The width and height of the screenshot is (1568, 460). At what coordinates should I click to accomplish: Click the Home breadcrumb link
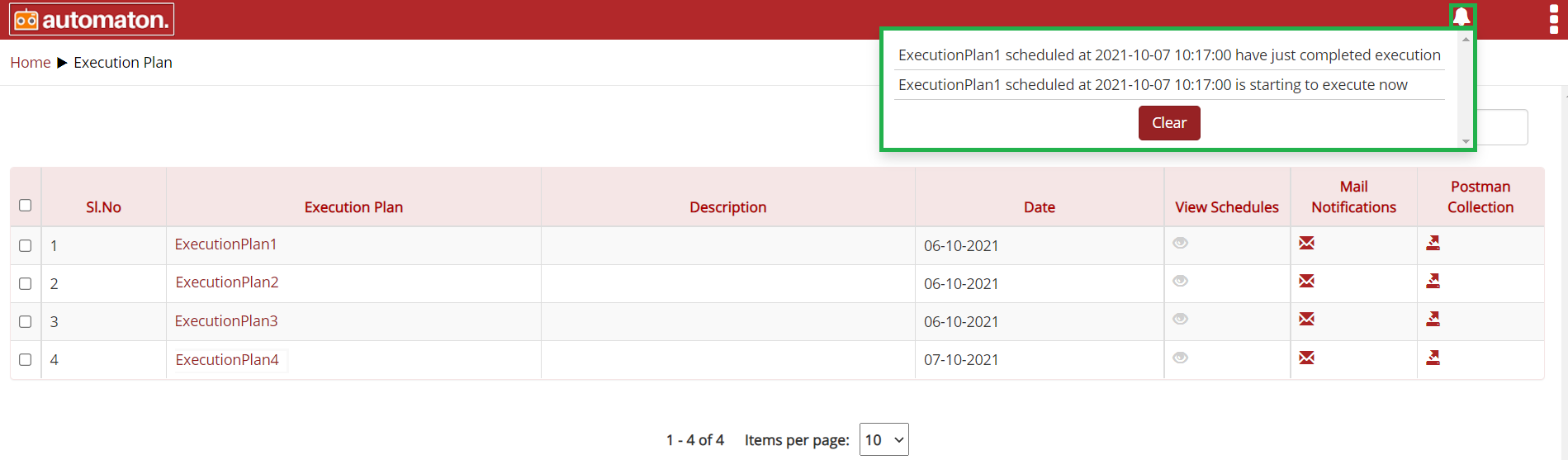pos(31,63)
